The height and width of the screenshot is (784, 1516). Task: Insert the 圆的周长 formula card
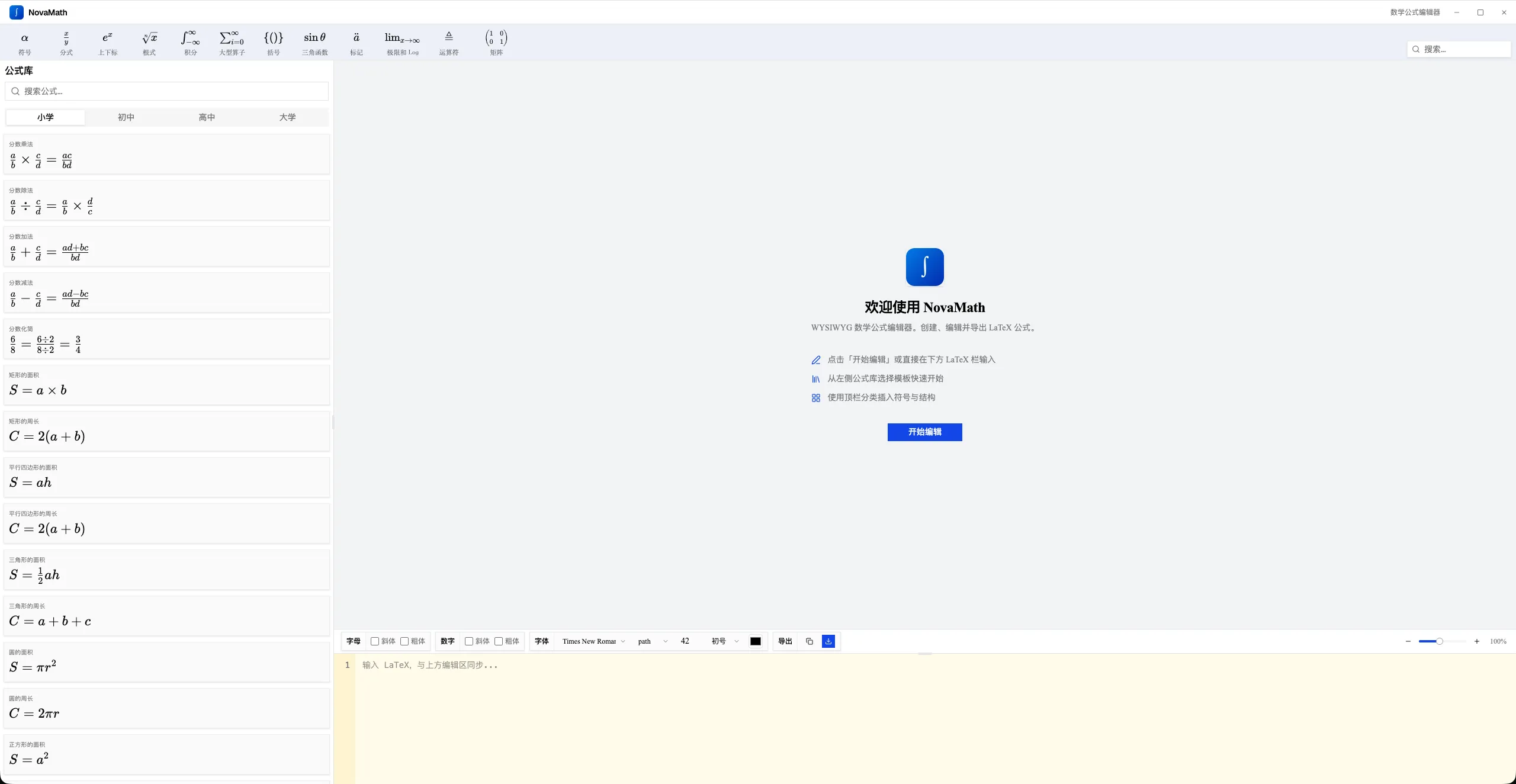(166, 708)
